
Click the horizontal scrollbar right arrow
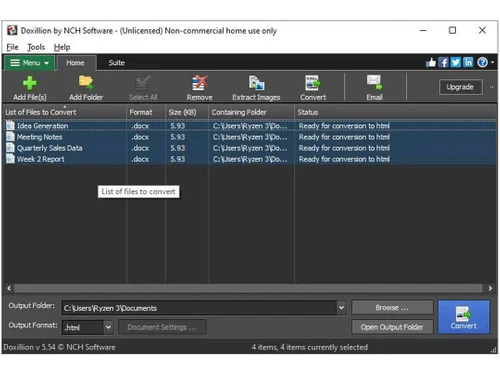[490, 288]
